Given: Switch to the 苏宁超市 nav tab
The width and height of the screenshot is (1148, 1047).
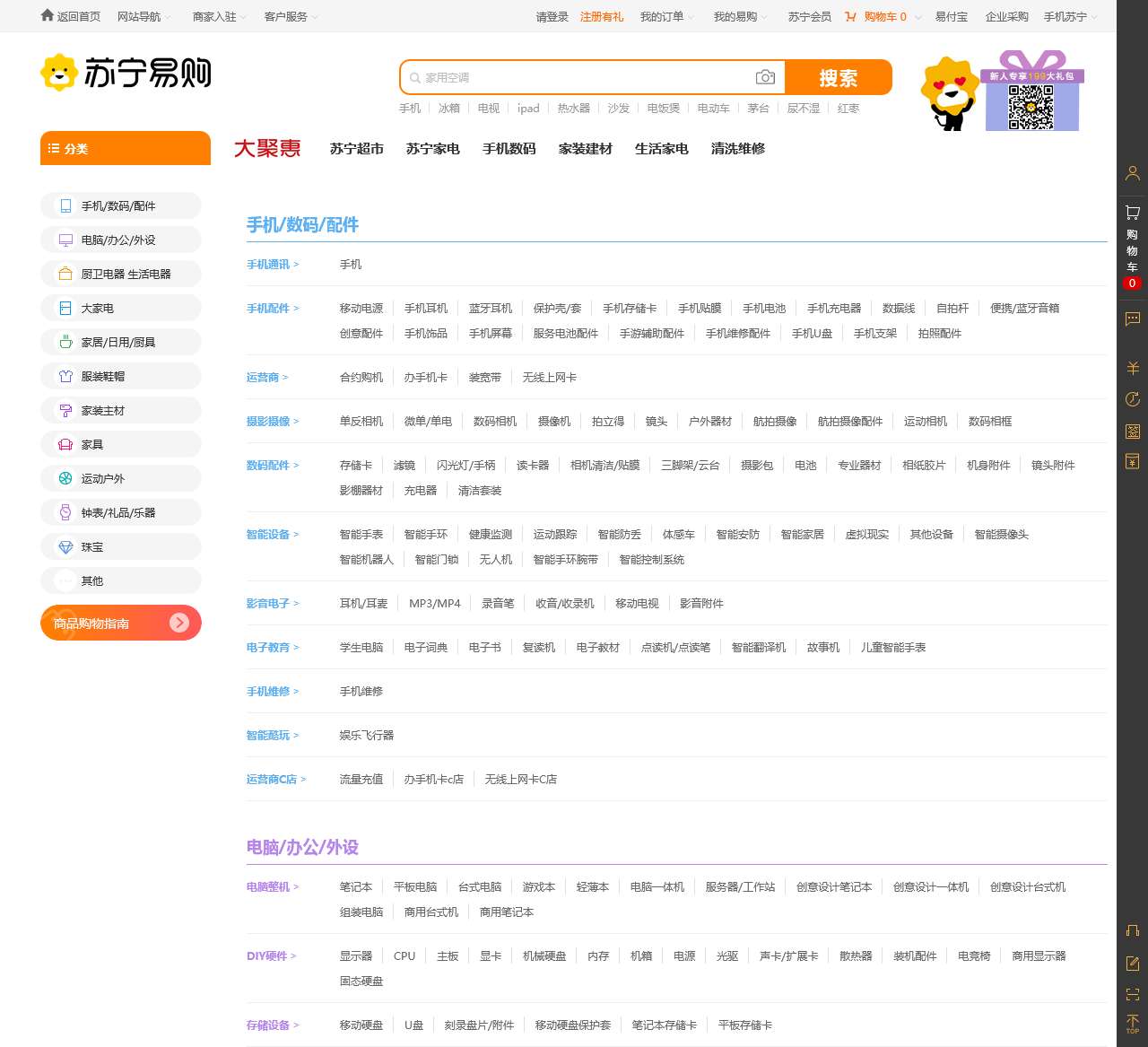Looking at the screenshot, I should click(x=356, y=149).
